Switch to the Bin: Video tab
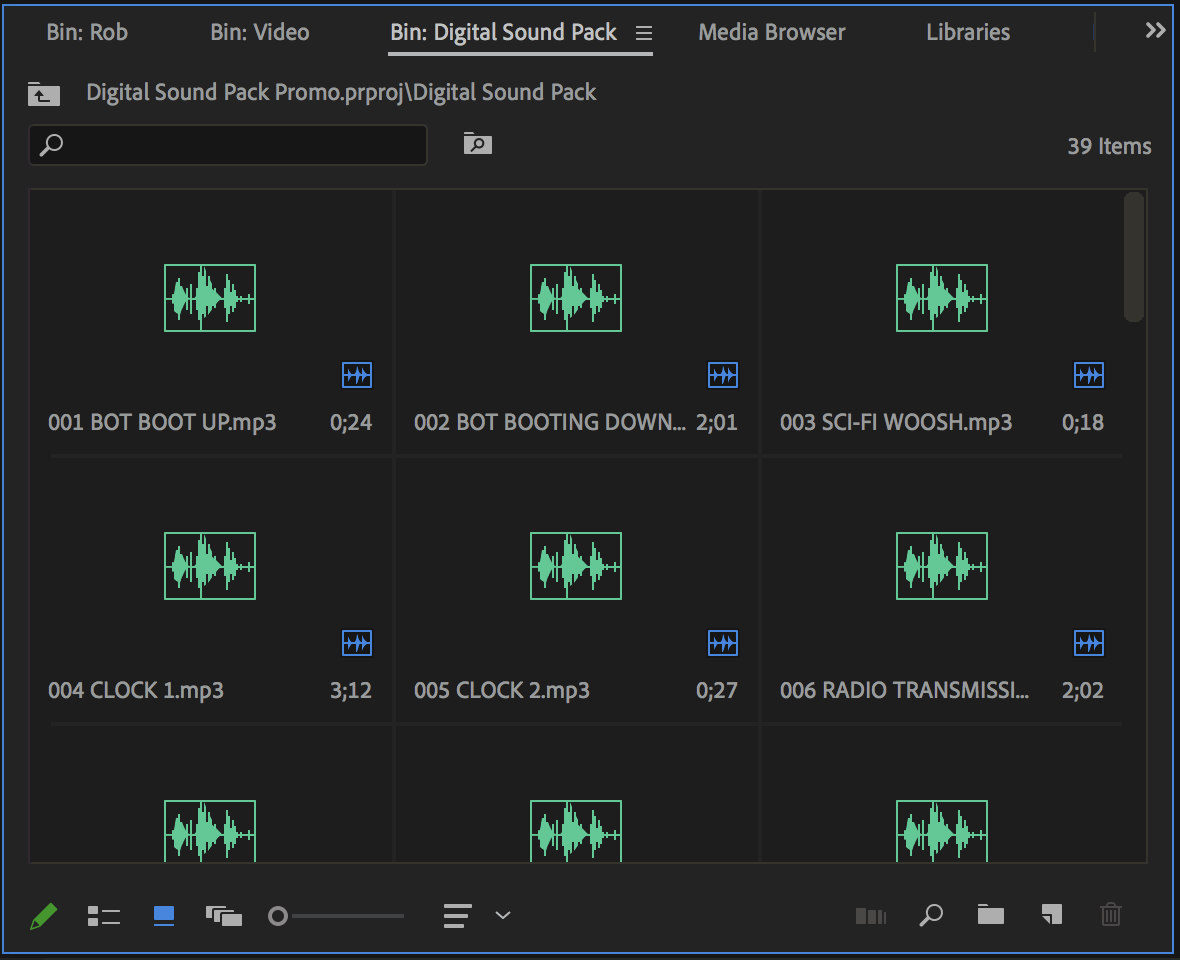This screenshot has height=960, width=1180. click(260, 32)
